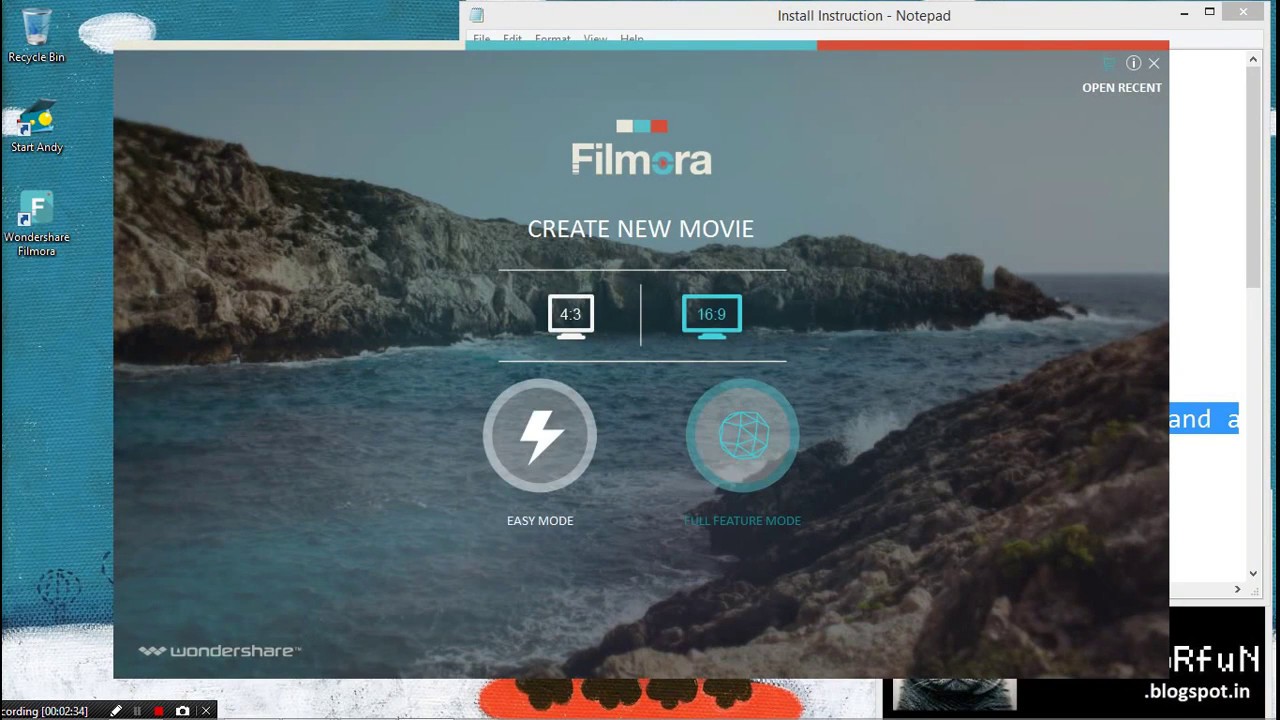1280x720 pixels.
Task: Take a snapshot with recorder camera icon
Action: point(182,711)
